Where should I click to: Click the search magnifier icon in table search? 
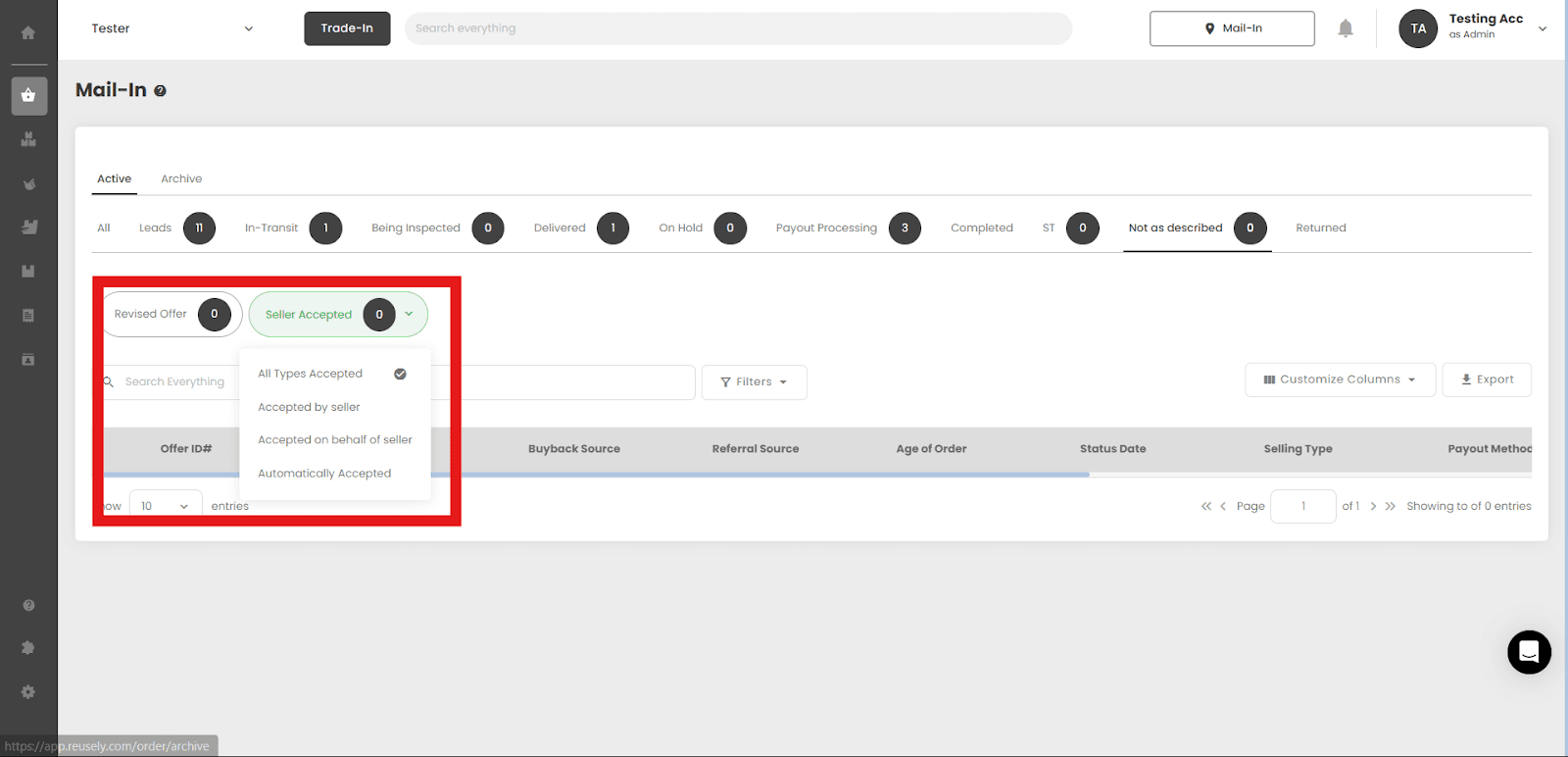[x=109, y=381]
